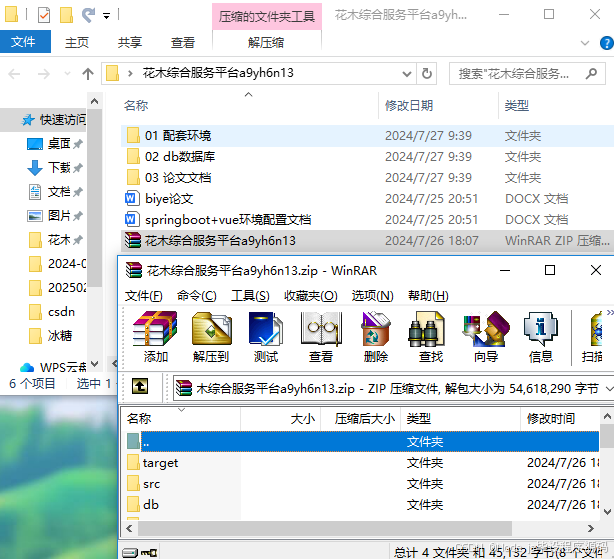The image size is (614, 559).
Task: Click the quick access undo arrow icon
Action: 88,15
